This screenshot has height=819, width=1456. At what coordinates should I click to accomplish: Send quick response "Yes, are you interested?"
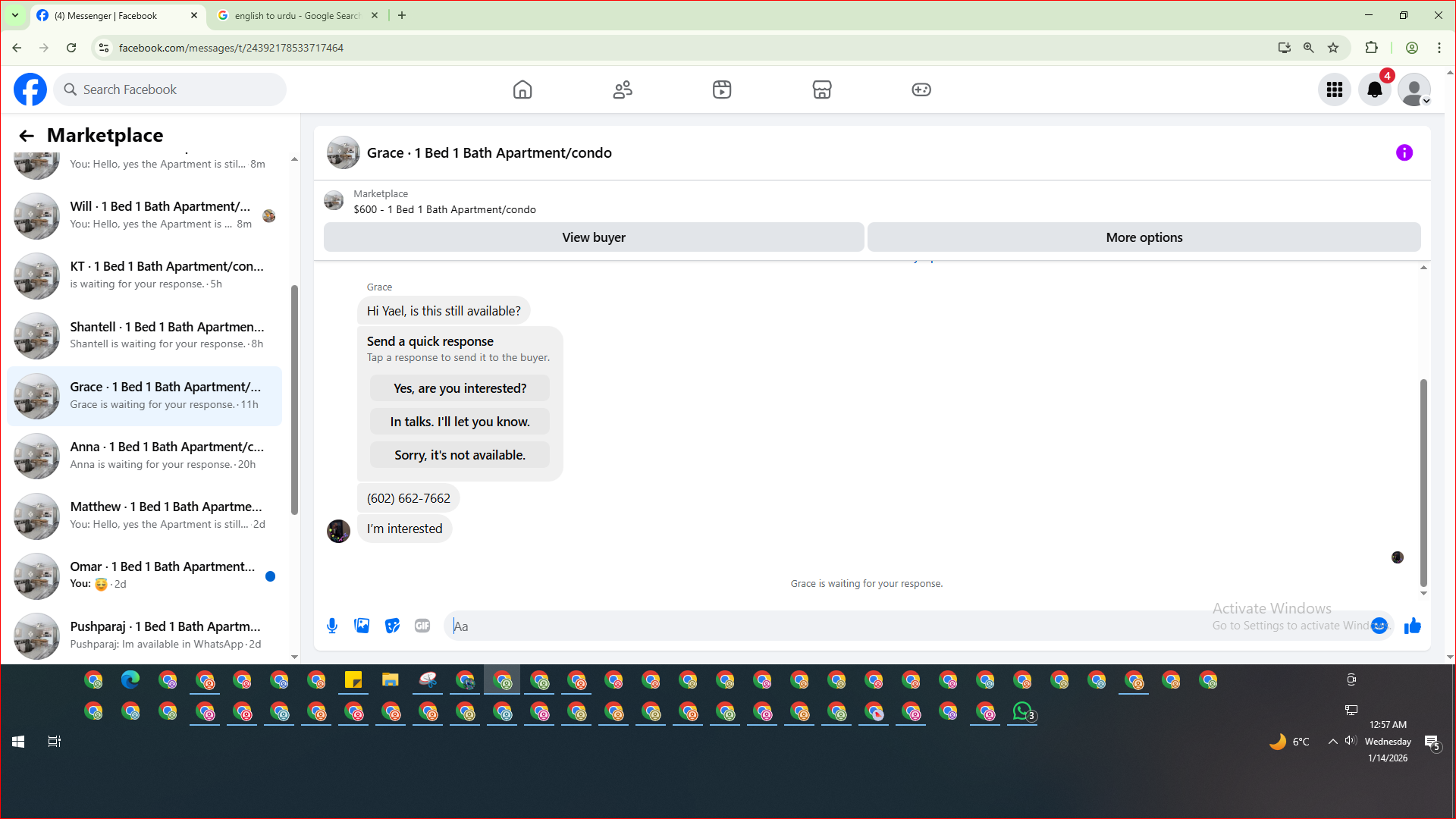460,388
